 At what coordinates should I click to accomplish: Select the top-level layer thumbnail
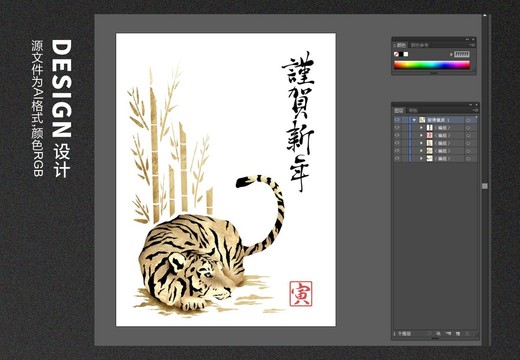point(422,120)
